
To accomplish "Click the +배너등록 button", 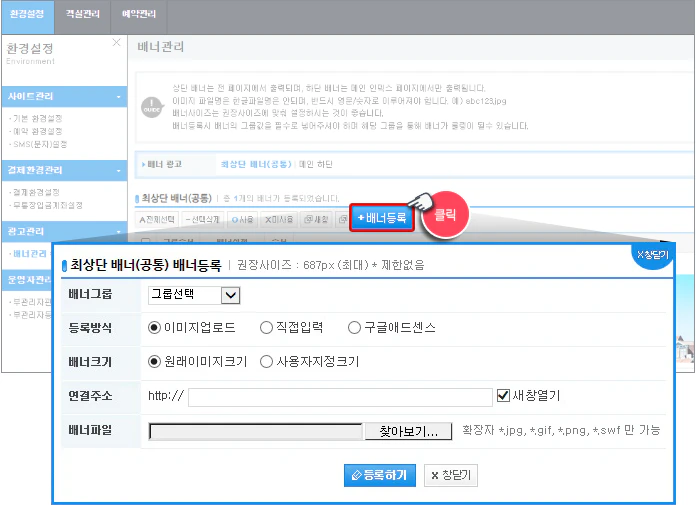I will coord(382,218).
